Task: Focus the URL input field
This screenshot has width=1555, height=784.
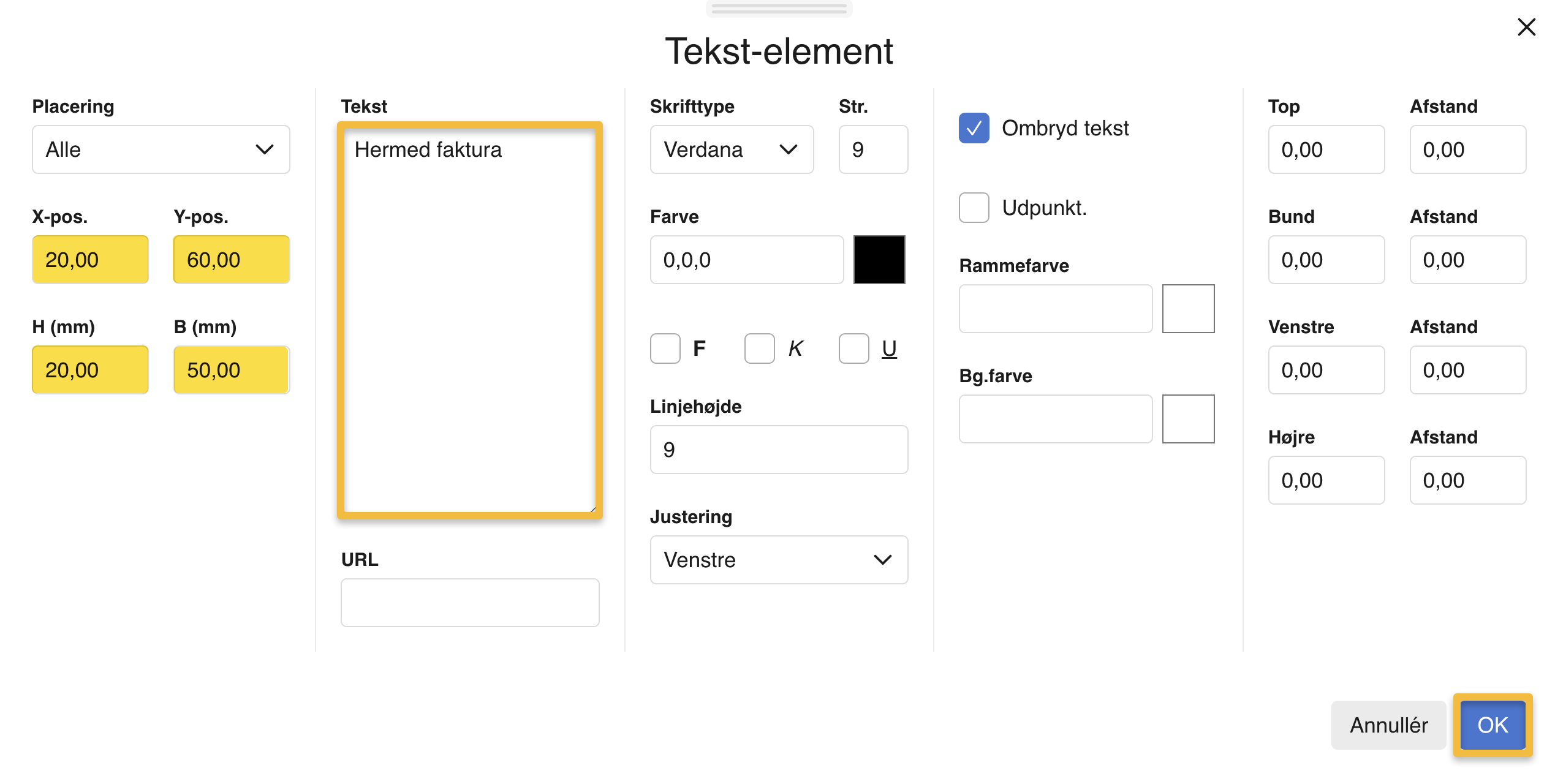Action: coord(469,603)
